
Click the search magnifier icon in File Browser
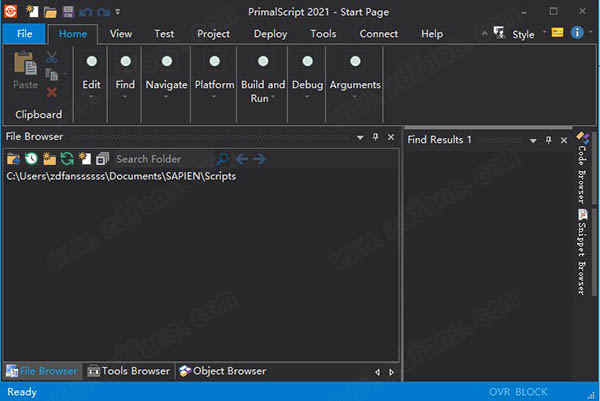223,158
